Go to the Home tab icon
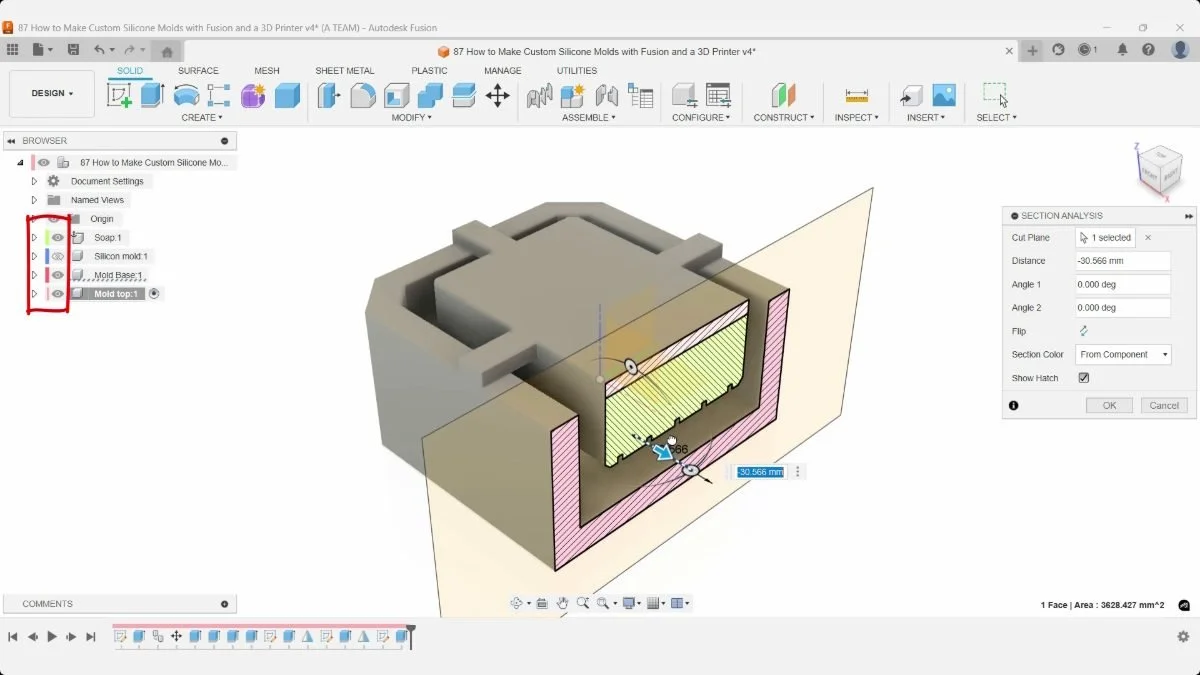The image size is (1200, 675). pos(167,52)
